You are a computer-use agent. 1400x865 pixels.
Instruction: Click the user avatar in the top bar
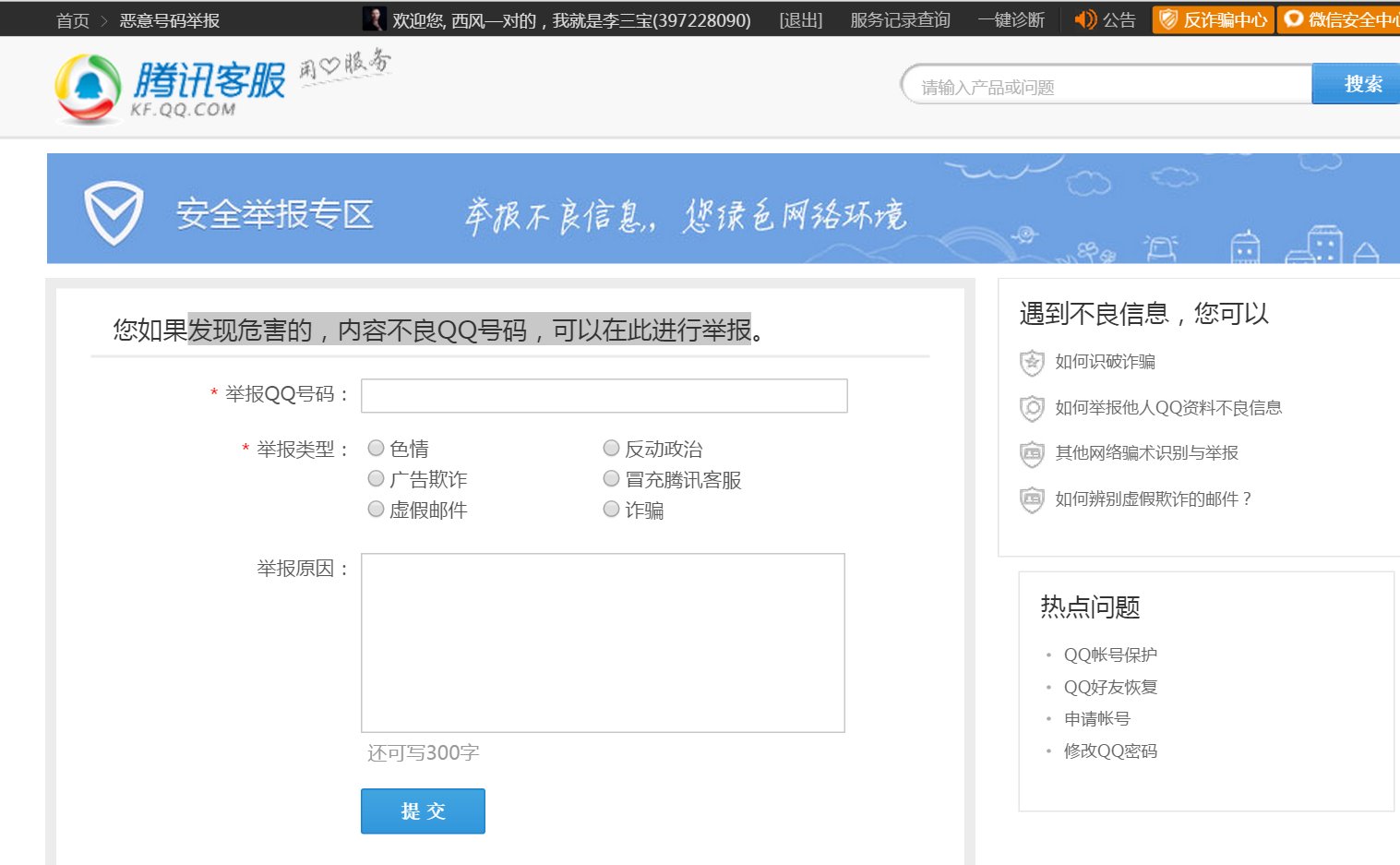pos(373,19)
